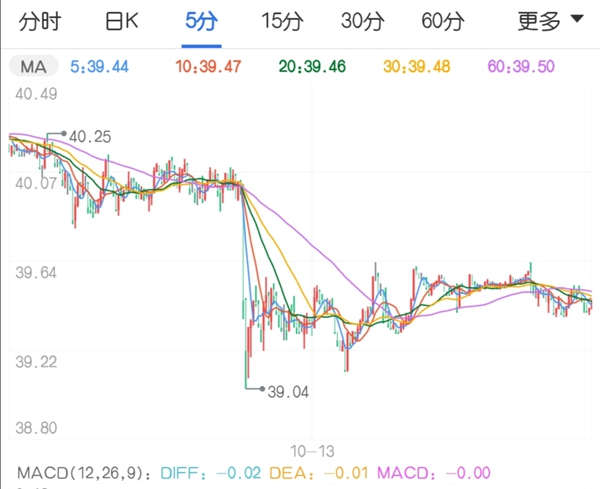The width and height of the screenshot is (600, 489).
Task: Click the 39.64 axis label
Action: pos(36,273)
